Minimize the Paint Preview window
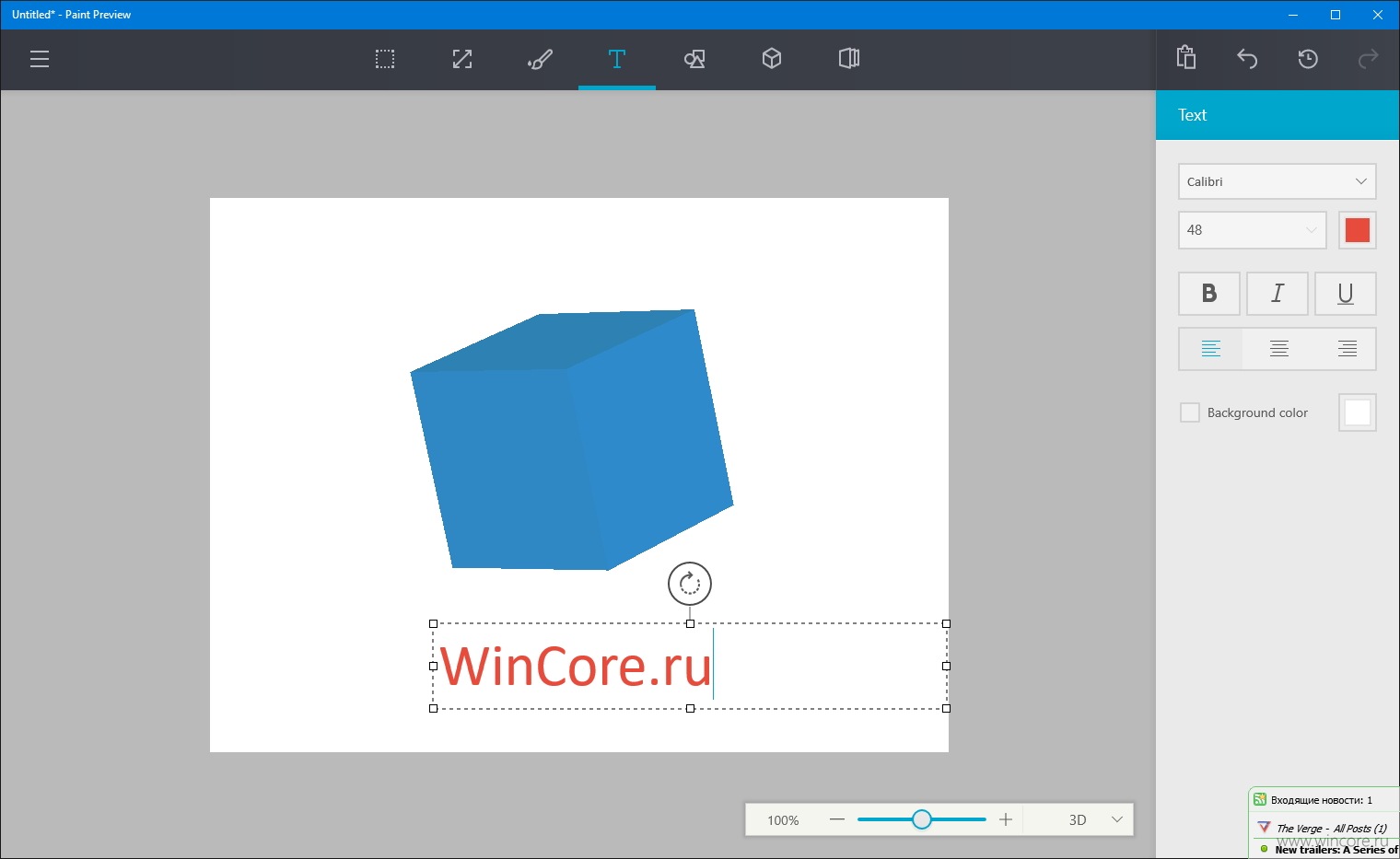The image size is (1400, 859). [1293, 15]
